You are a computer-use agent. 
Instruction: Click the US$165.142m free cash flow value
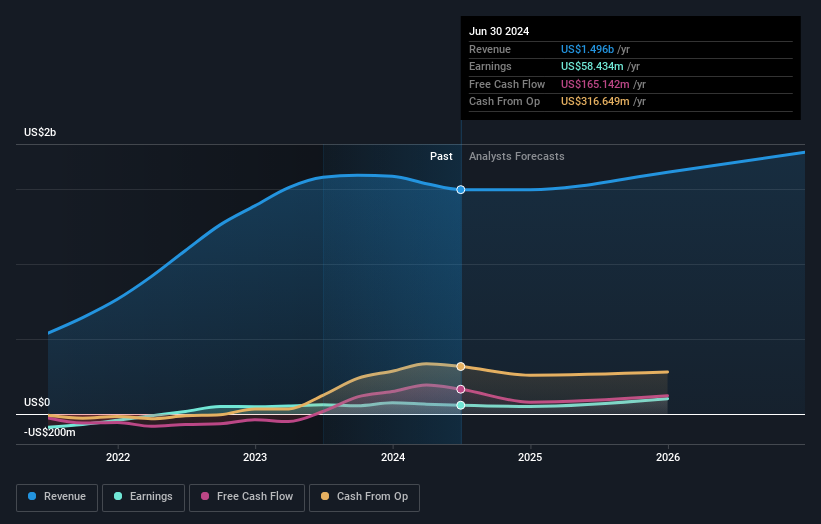point(595,84)
